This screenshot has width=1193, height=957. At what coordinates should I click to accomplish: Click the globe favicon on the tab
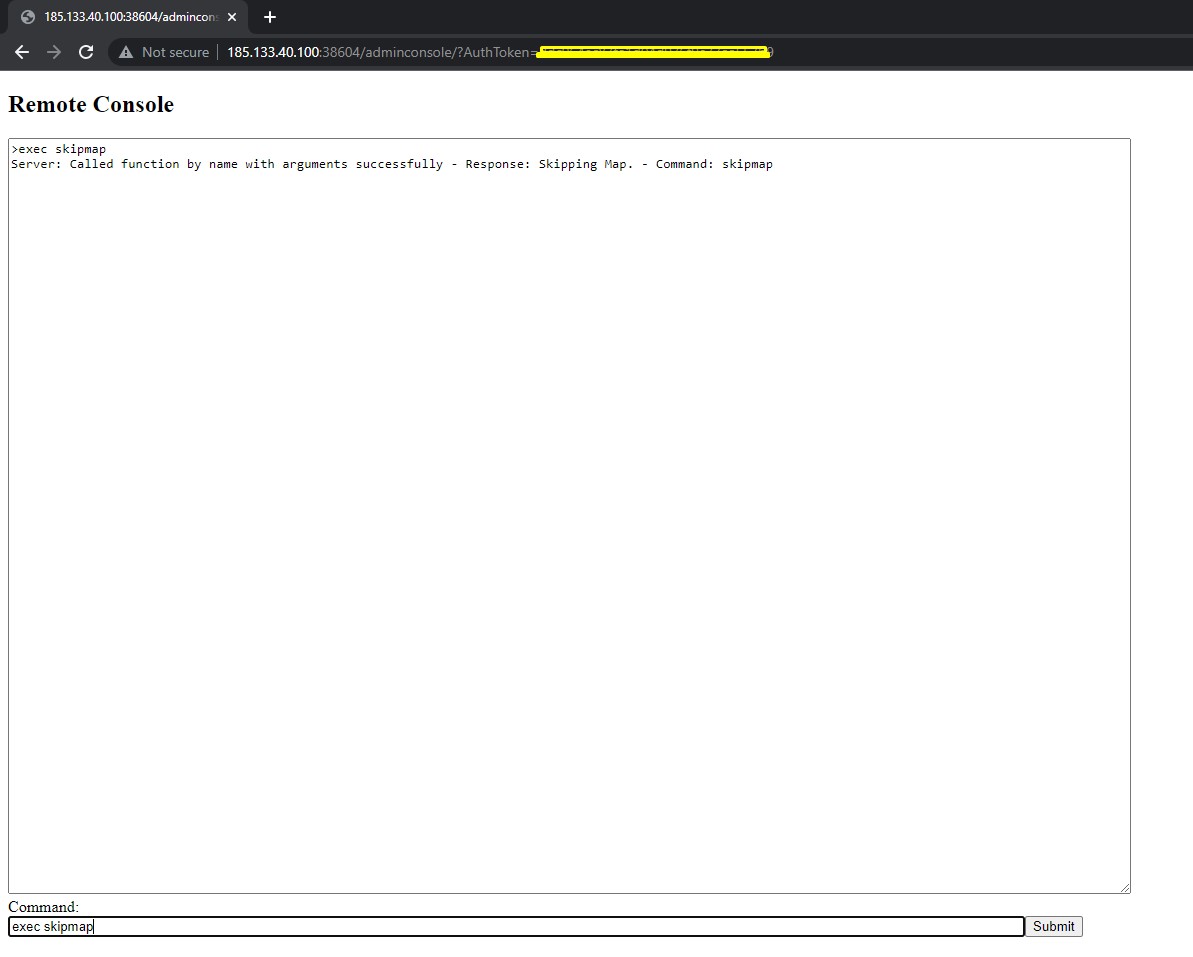(x=28, y=17)
